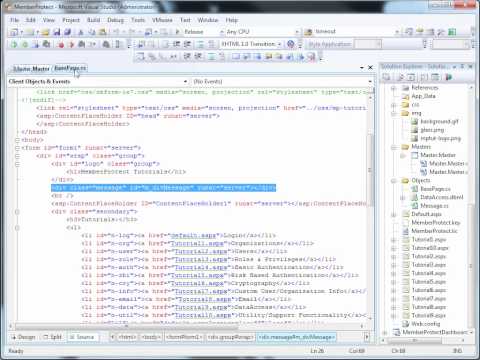Collapse the Objects folder node
Image resolution: width=480 pixels, height=360 pixels.
(x=394, y=181)
